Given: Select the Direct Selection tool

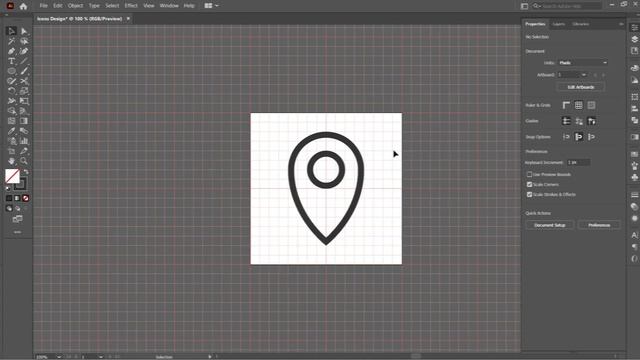Looking at the screenshot, I should (24, 31).
